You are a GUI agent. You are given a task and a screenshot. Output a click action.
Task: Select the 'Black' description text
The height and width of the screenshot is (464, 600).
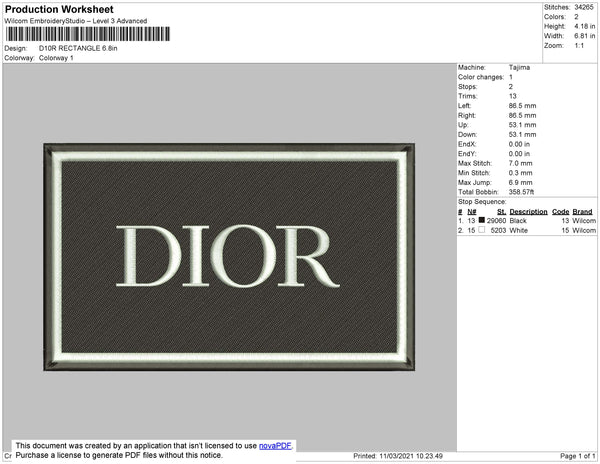pos(518,221)
